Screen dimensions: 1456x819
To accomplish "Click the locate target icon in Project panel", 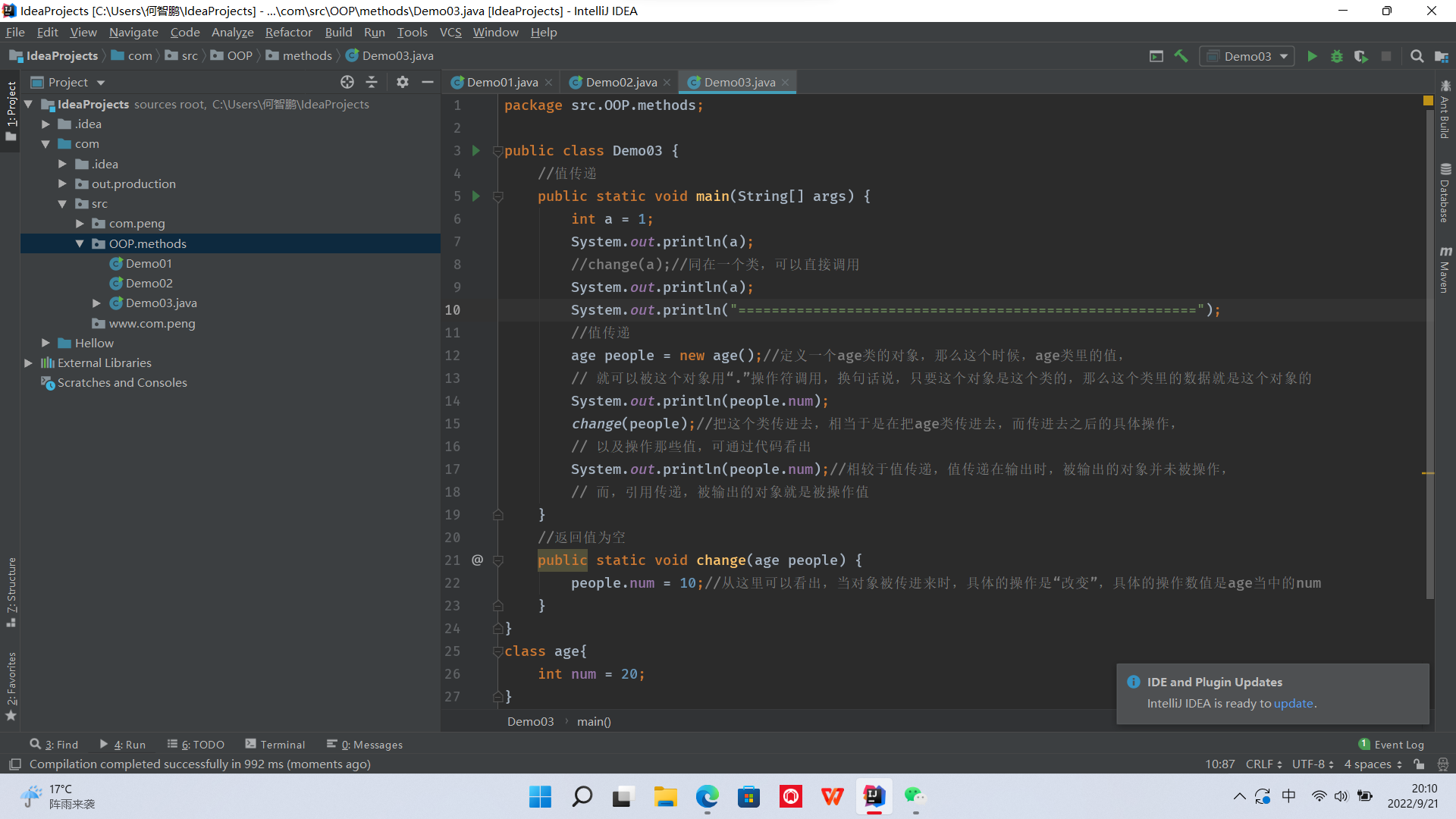I will tap(347, 82).
